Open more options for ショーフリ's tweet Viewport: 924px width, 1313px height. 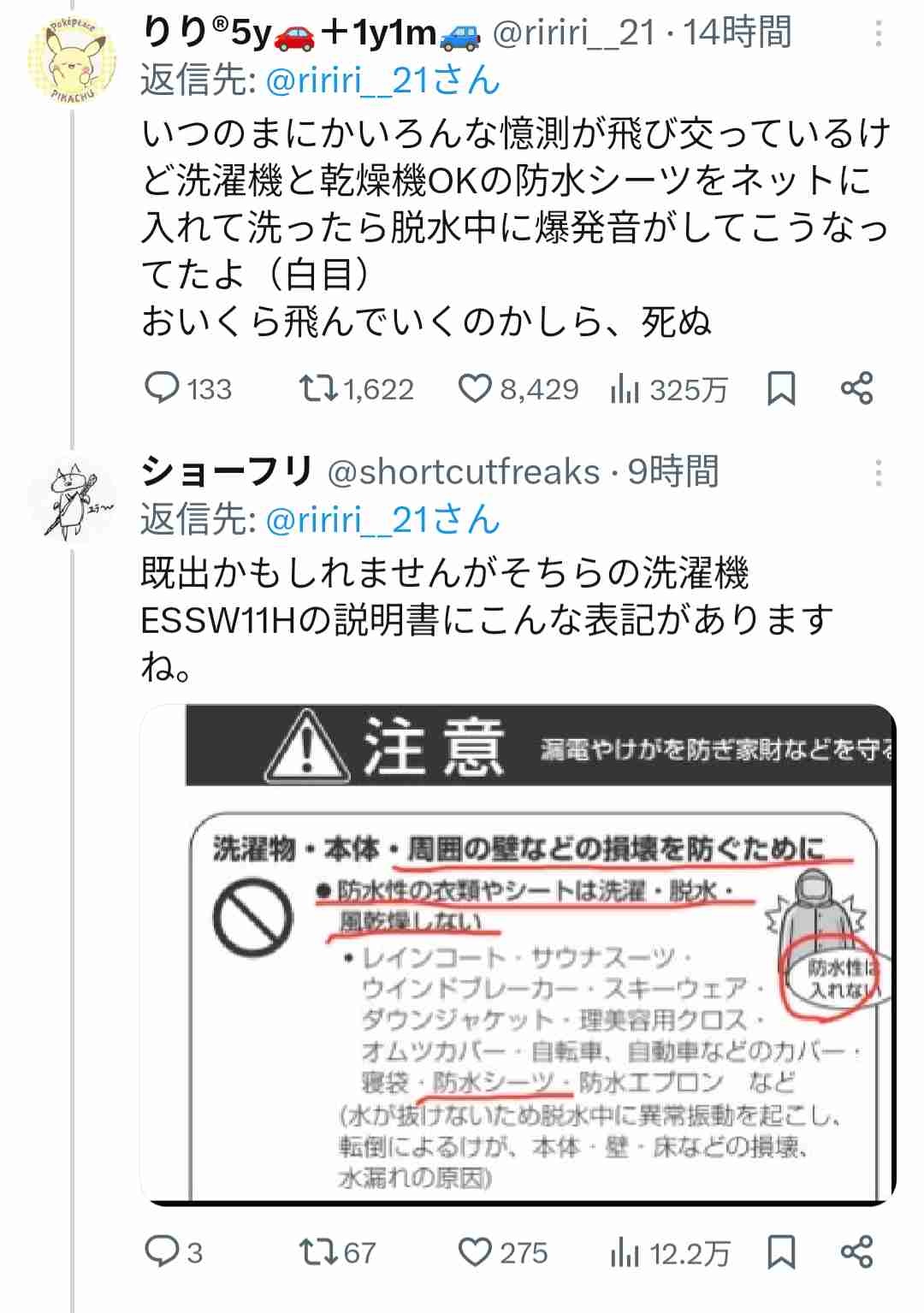point(879,472)
